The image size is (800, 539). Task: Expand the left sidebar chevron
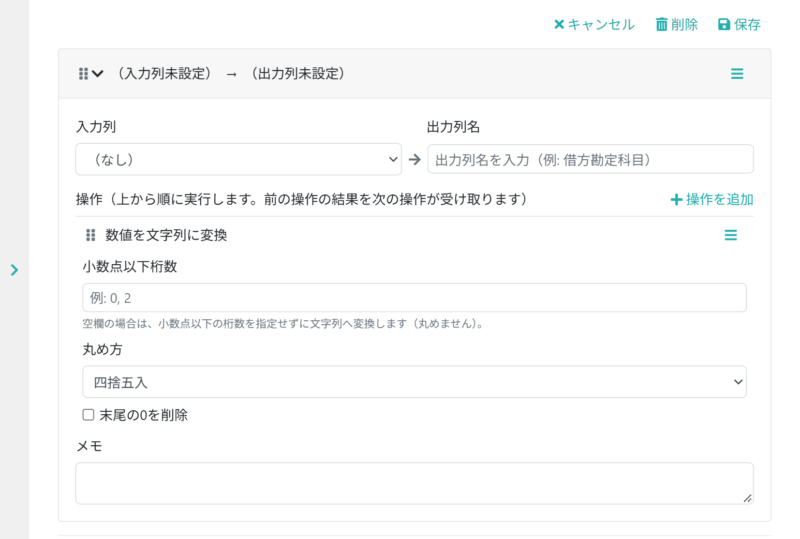[x=14, y=270]
